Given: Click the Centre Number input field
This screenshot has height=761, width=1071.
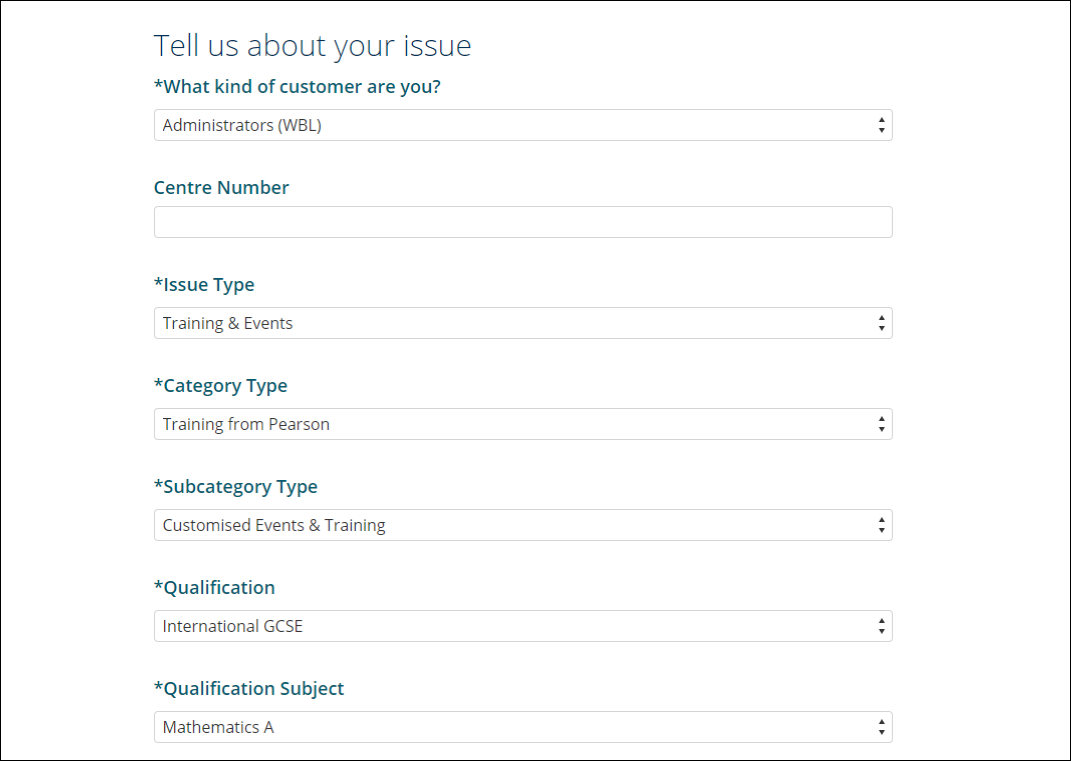Looking at the screenshot, I should coord(522,221).
